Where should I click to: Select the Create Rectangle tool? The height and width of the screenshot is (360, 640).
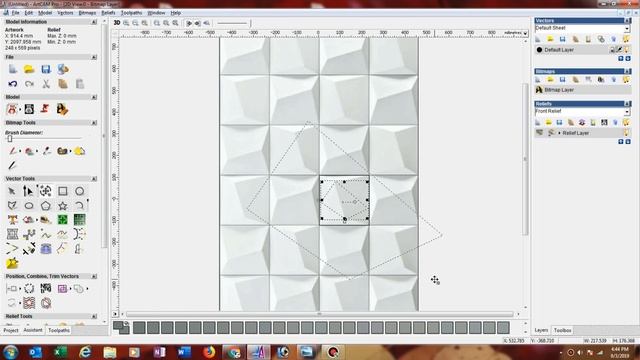coord(62,191)
